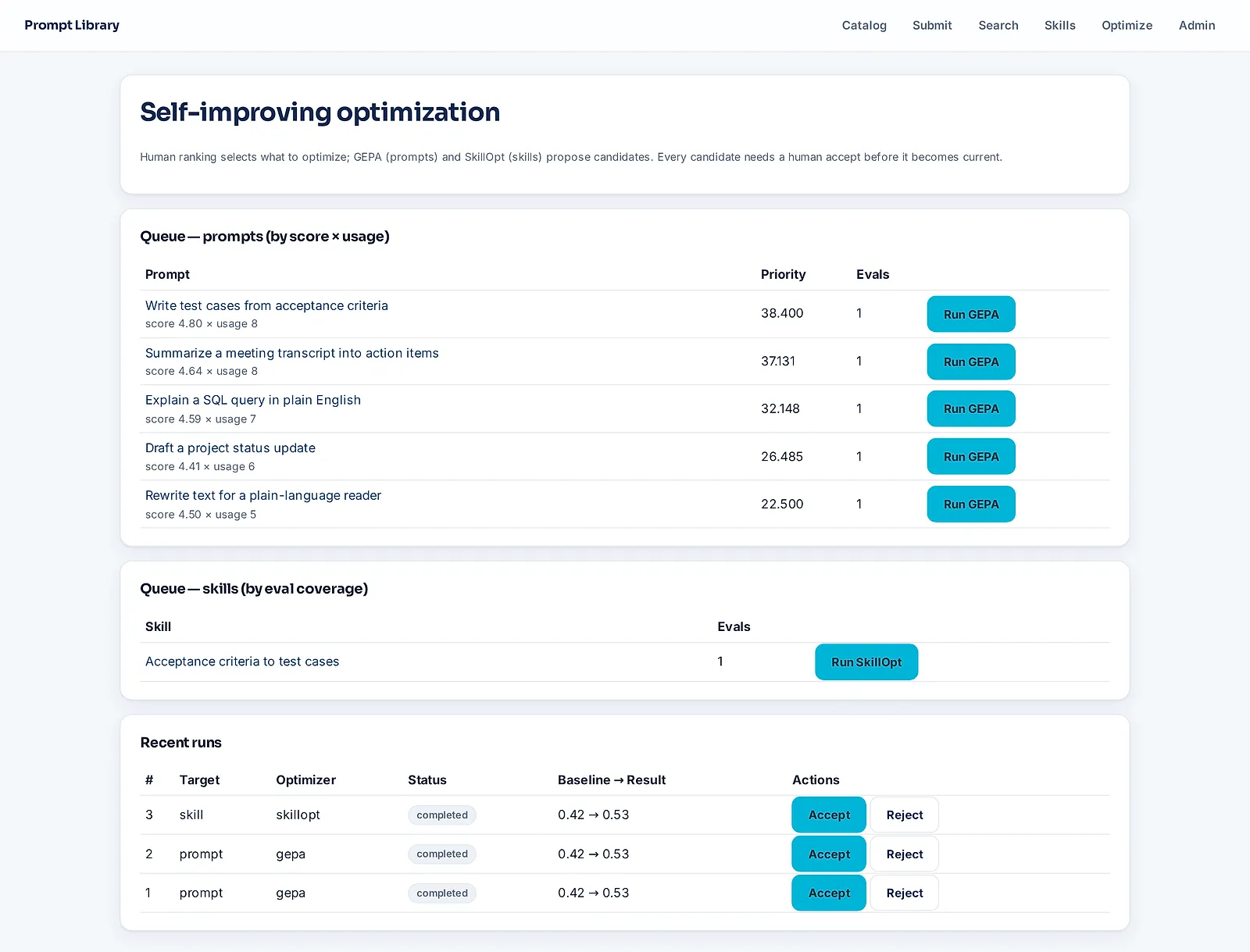This screenshot has height=952, width=1250.
Task: Open 'Rewrite text for a plain-language reader'
Action: point(263,495)
